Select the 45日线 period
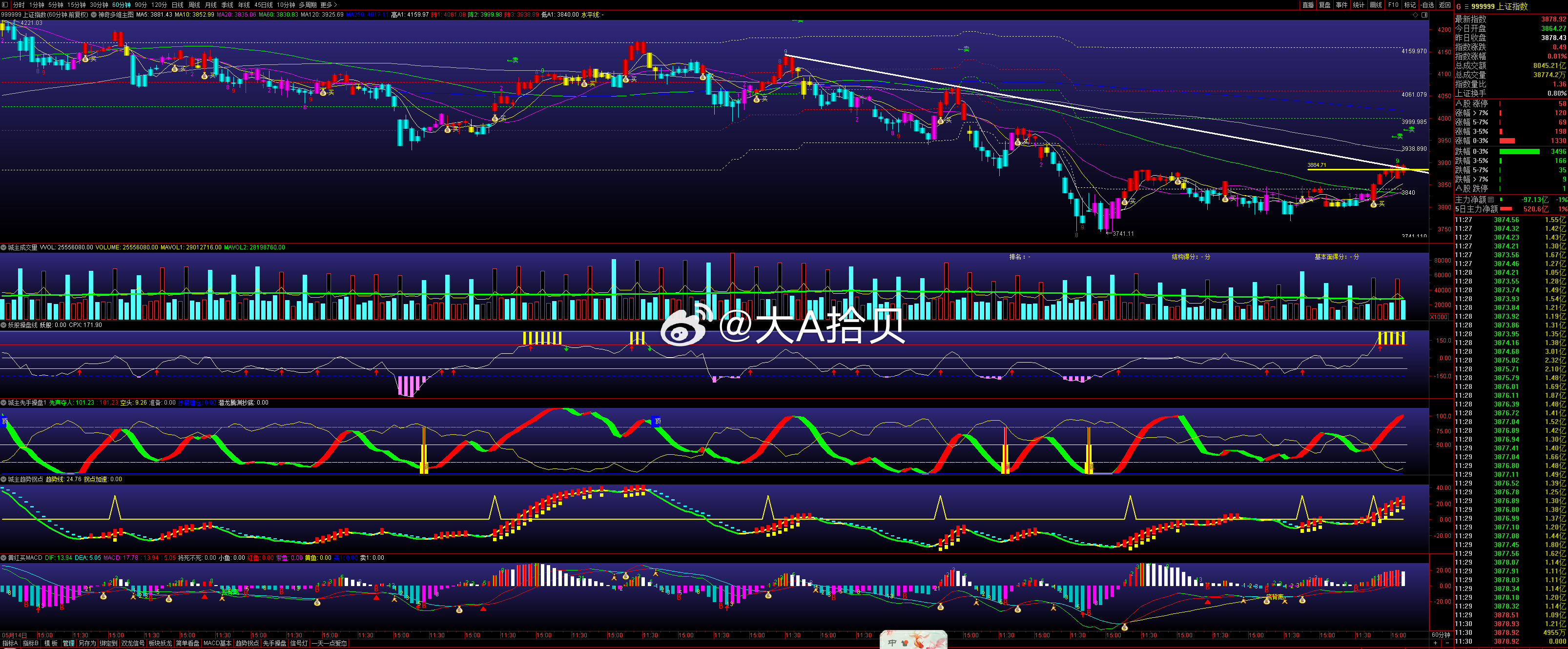 264,5
